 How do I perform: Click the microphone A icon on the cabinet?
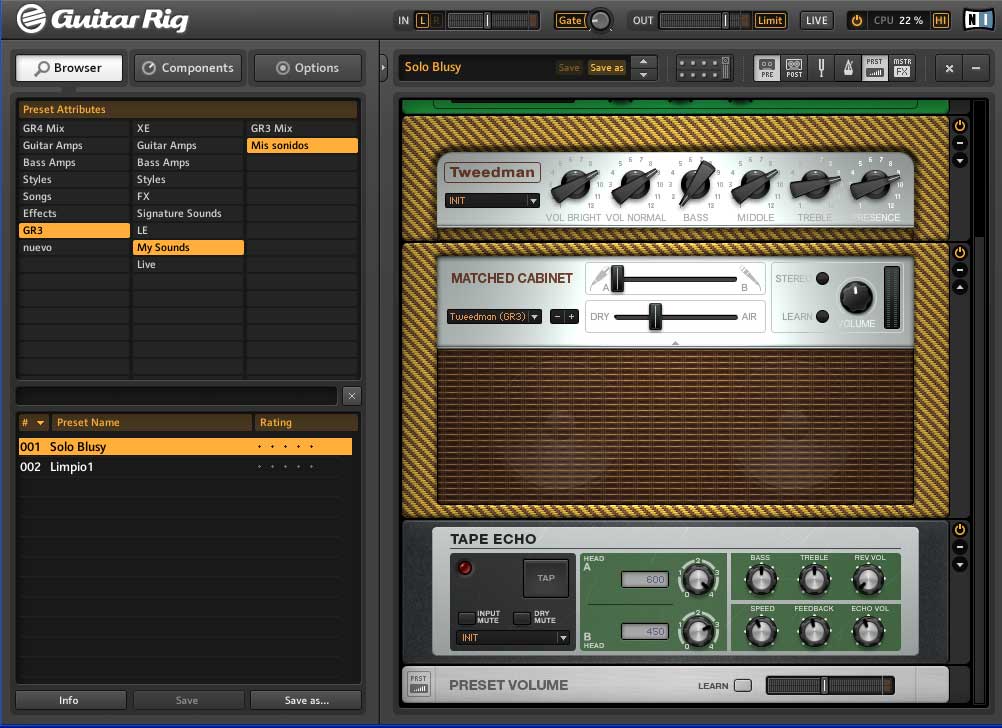(x=599, y=278)
